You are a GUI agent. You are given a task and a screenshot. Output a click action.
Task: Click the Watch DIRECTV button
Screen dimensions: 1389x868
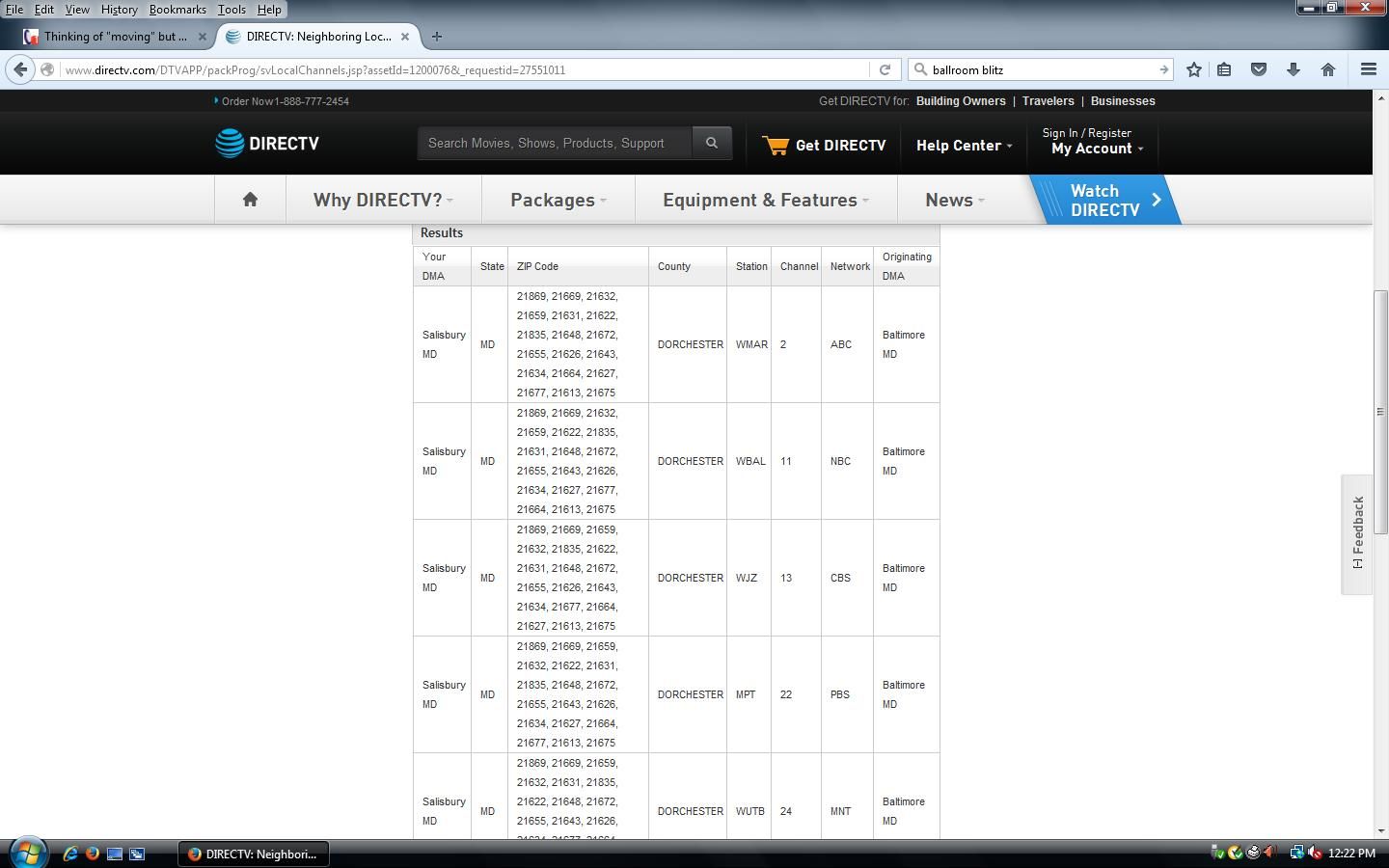pyautogui.click(x=1105, y=200)
